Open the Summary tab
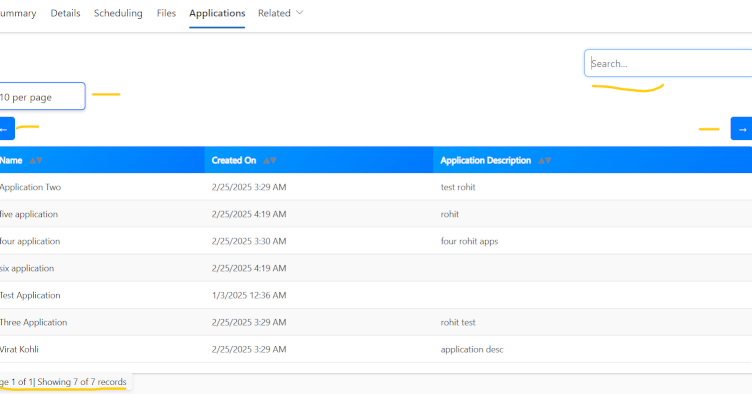The height and width of the screenshot is (394, 752). 18,13
